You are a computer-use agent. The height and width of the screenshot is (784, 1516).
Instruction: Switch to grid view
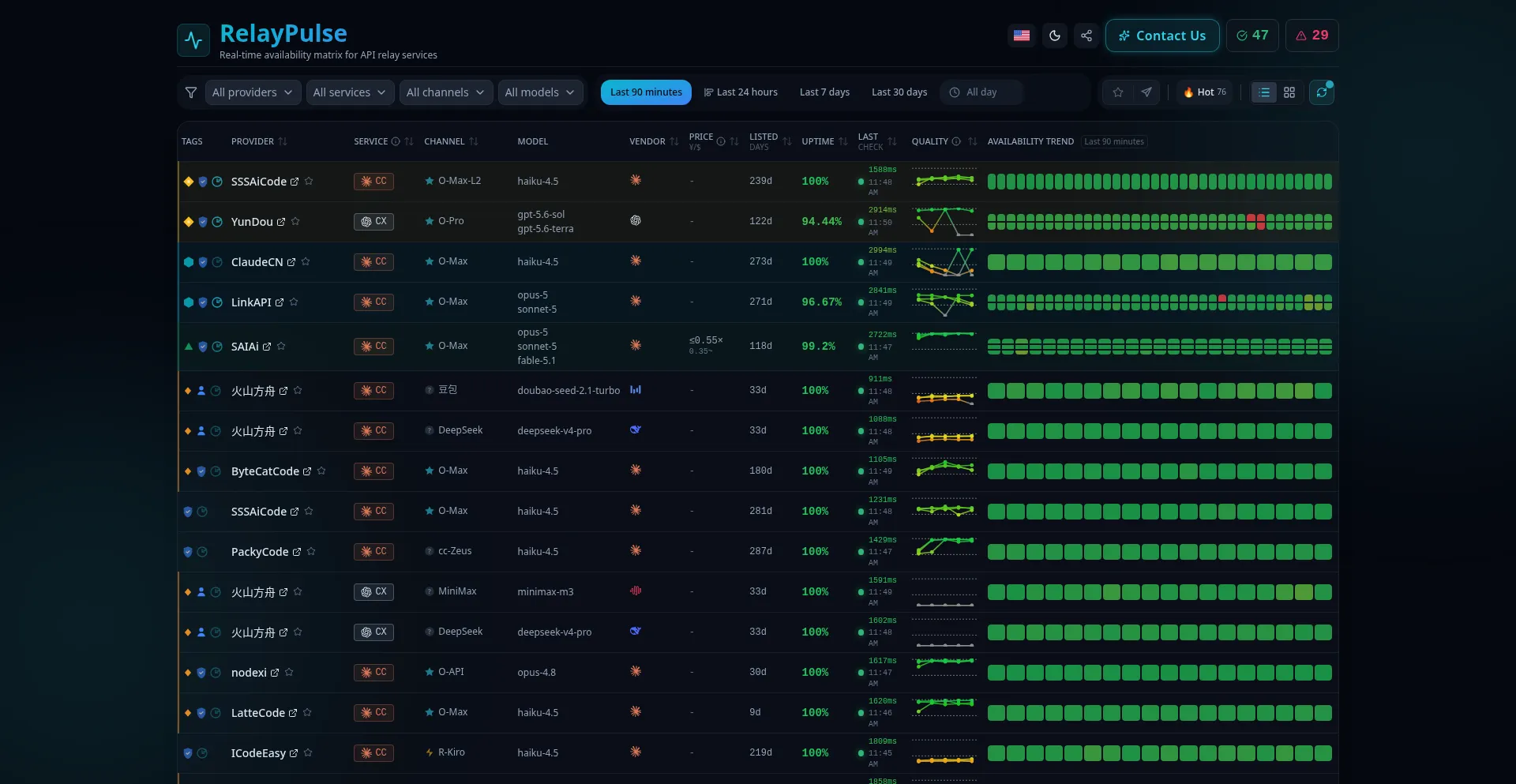coord(1289,92)
